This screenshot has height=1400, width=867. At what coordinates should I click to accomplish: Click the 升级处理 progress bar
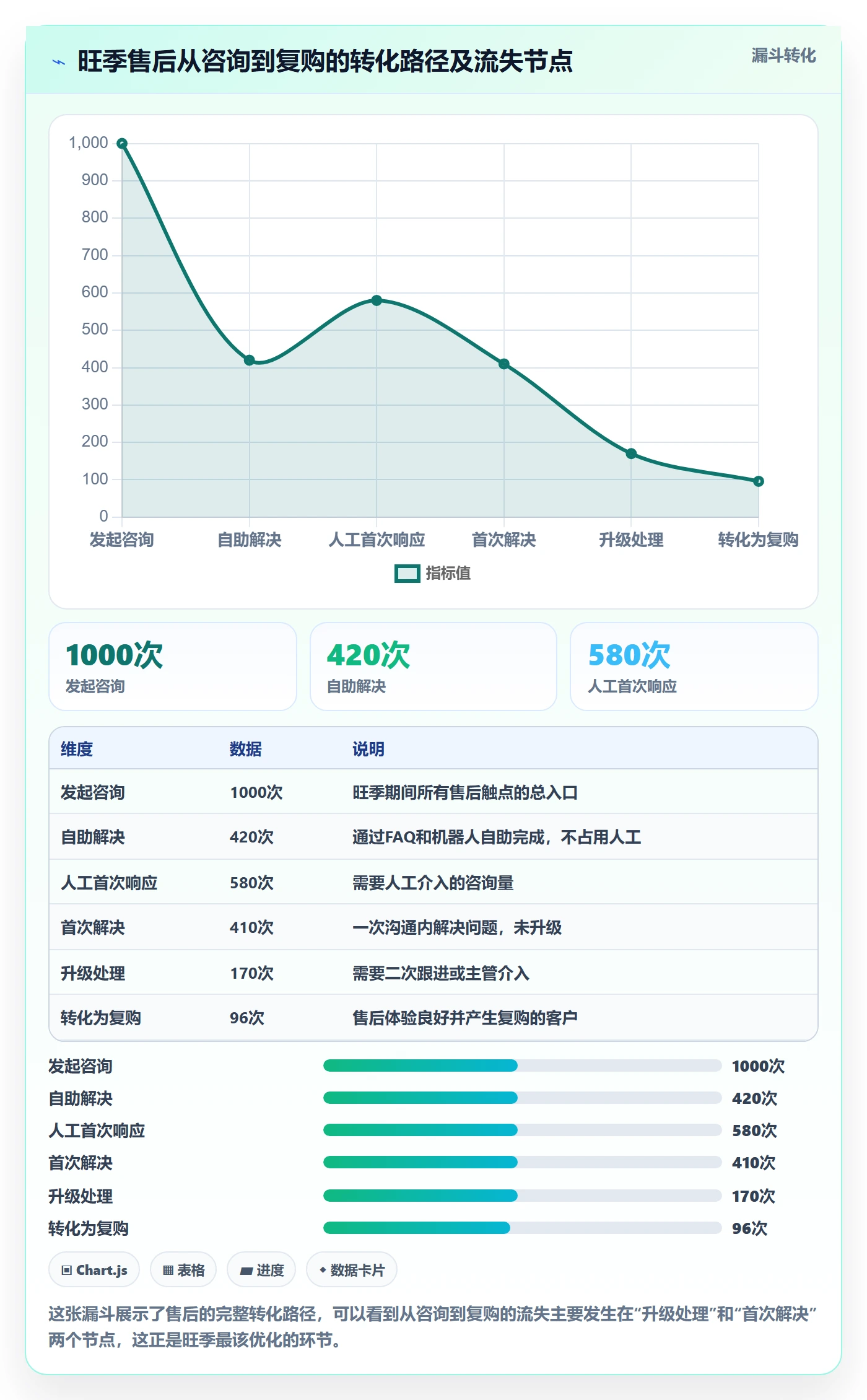pos(522,1196)
